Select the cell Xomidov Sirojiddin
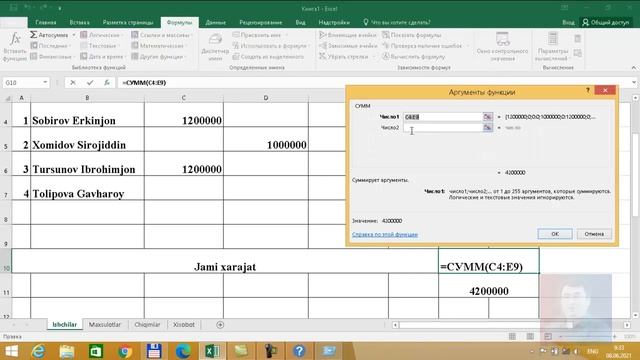The height and width of the screenshot is (360, 640). click(87, 140)
